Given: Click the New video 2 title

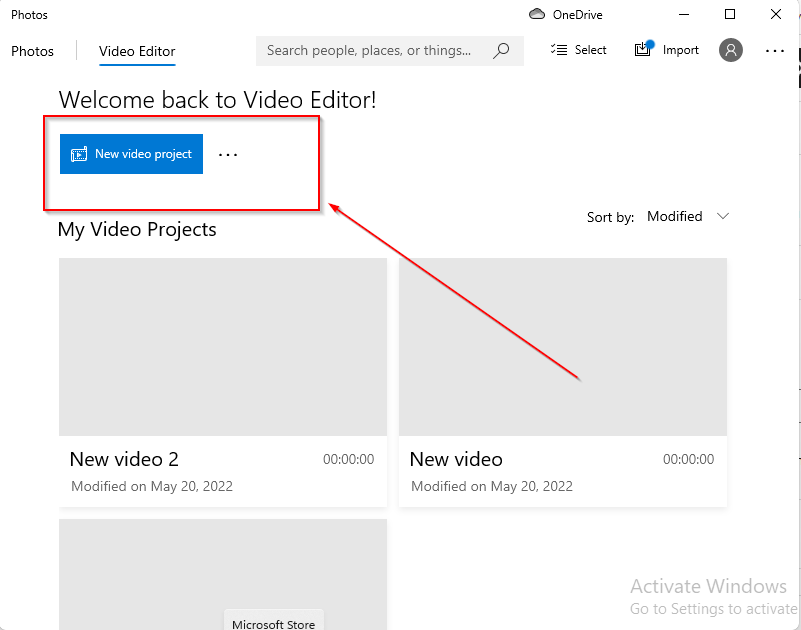Looking at the screenshot, I should pos(124,460).
